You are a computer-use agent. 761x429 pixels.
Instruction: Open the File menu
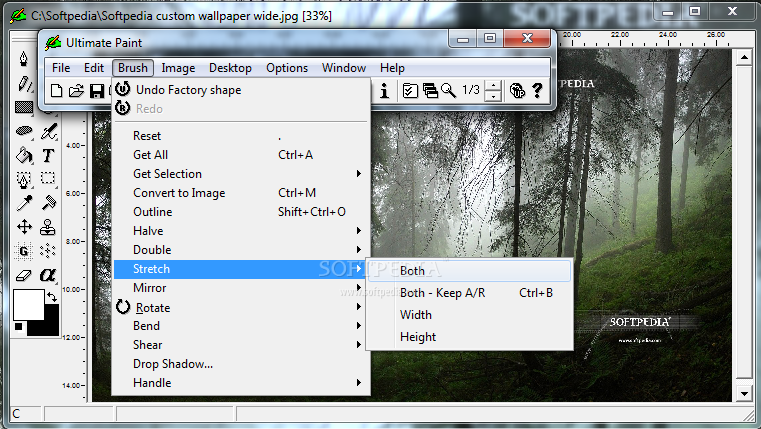click(61, 68)
